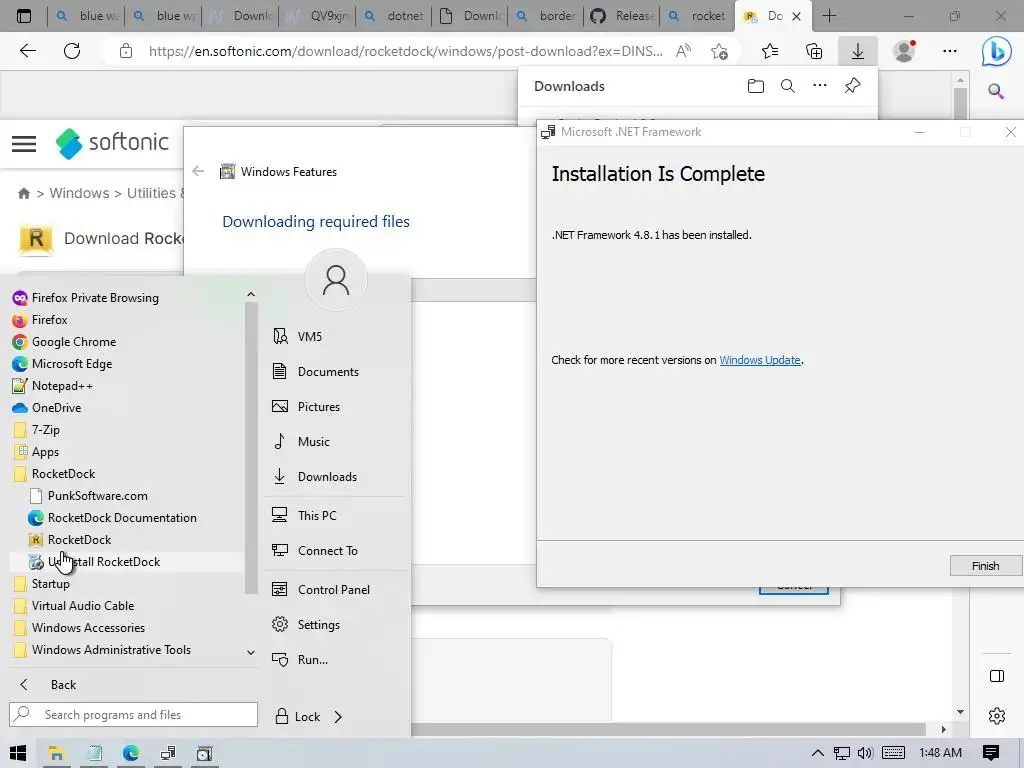Viewport: 1024px width, 768px height.
Task: Go Back to the main Start menu
Action: [x=48, y=684]
